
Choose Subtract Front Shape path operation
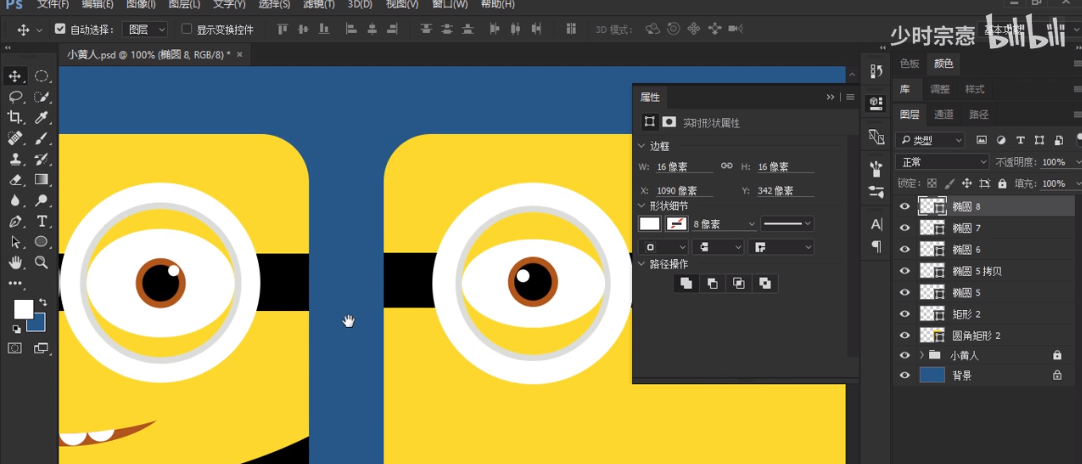pos(713,283)
